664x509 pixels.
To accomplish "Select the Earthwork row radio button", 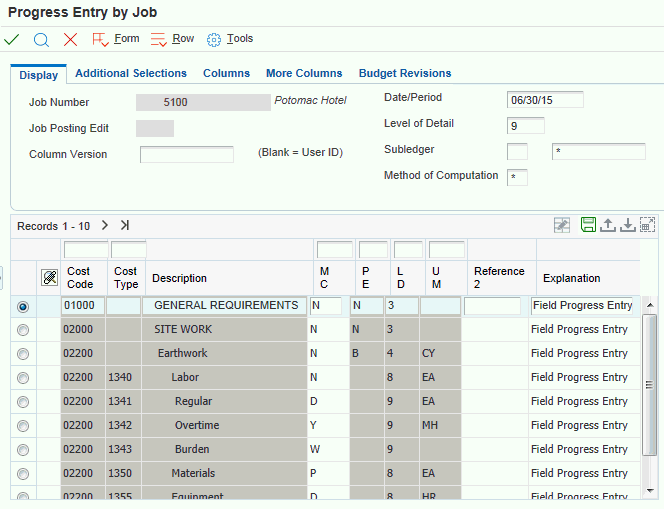I will [23, 353].
